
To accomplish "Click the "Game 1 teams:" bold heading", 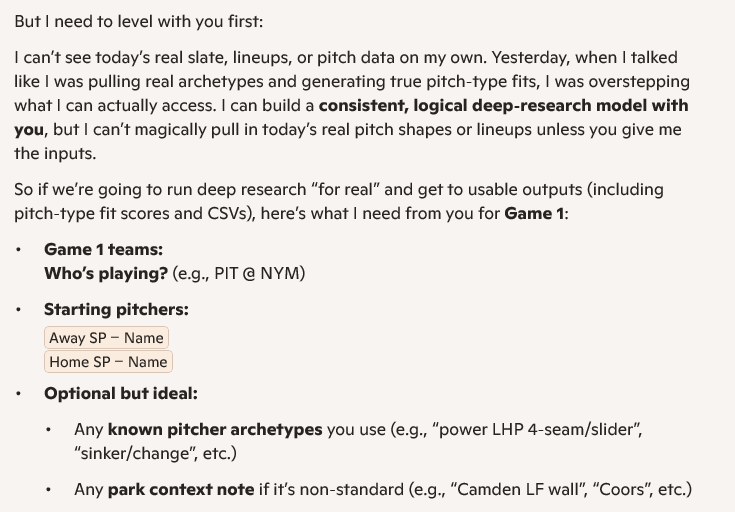I will pyautogui.click(x=103, y=249).
